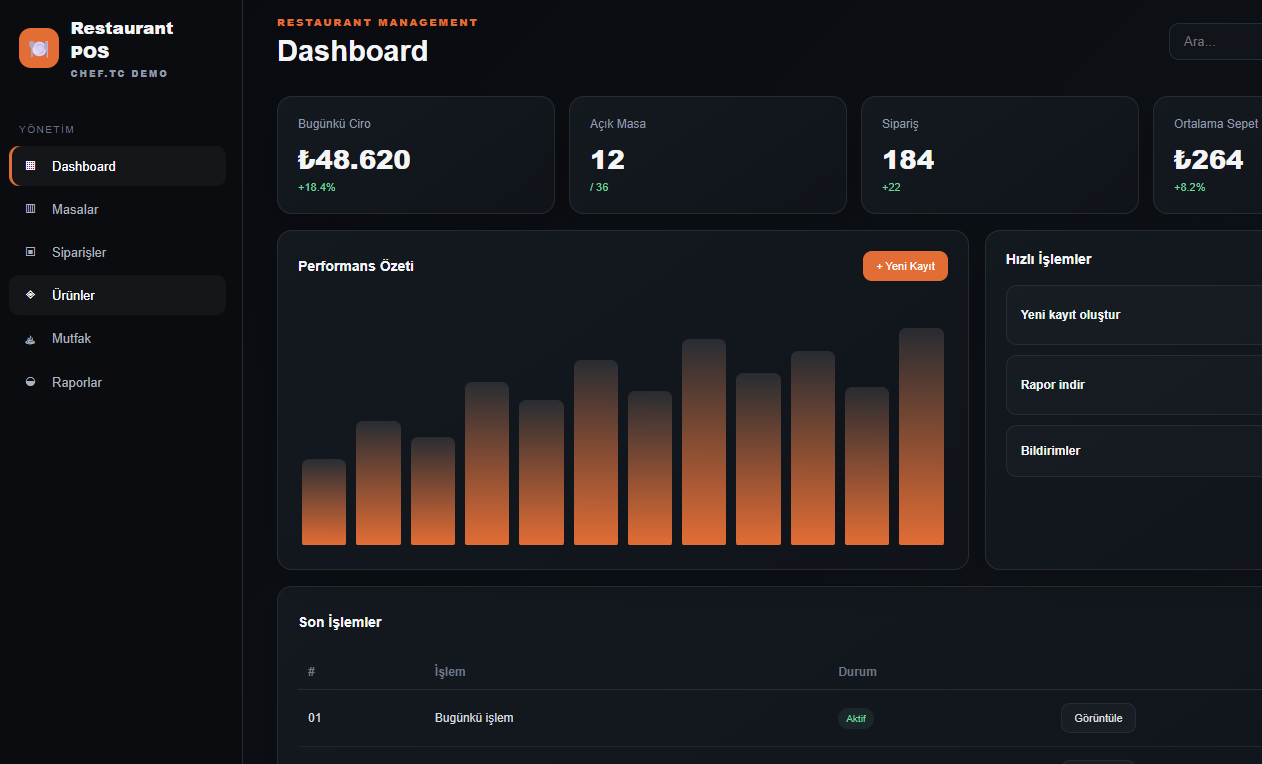Click the orange Restaurant POS logo icon

point(39,48)
